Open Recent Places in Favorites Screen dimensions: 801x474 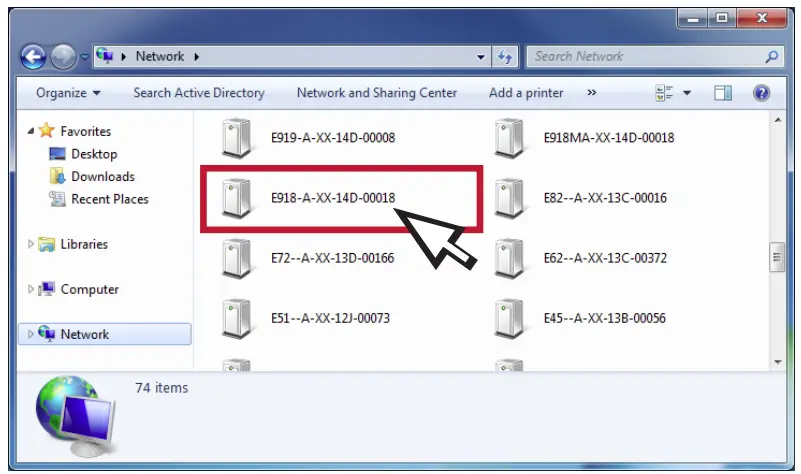[x=110, y=199]
